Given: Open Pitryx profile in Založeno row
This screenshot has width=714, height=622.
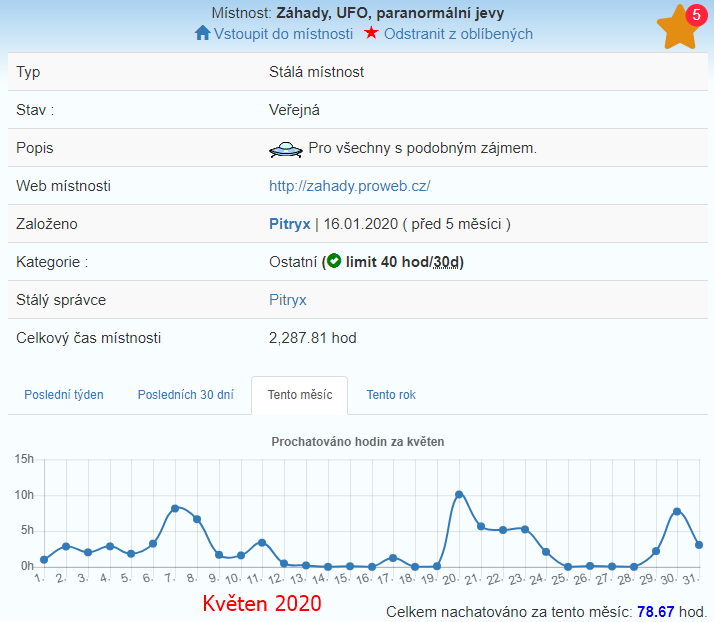Looking at the screenshot, I should click(289, 224).
